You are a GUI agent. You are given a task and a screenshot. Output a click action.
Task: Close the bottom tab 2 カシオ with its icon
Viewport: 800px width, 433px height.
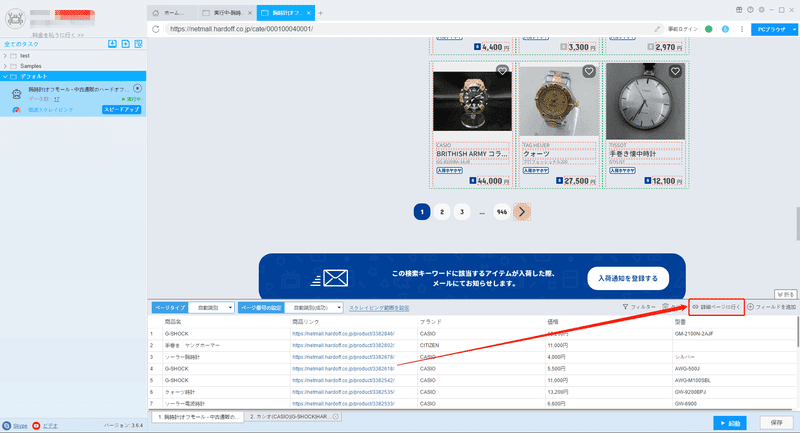[x=336, y=417]
